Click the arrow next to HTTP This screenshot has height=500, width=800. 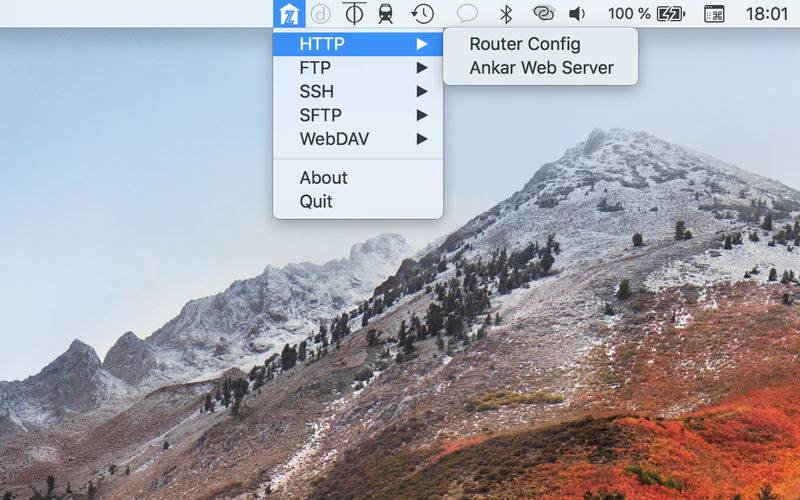(421, 44)
